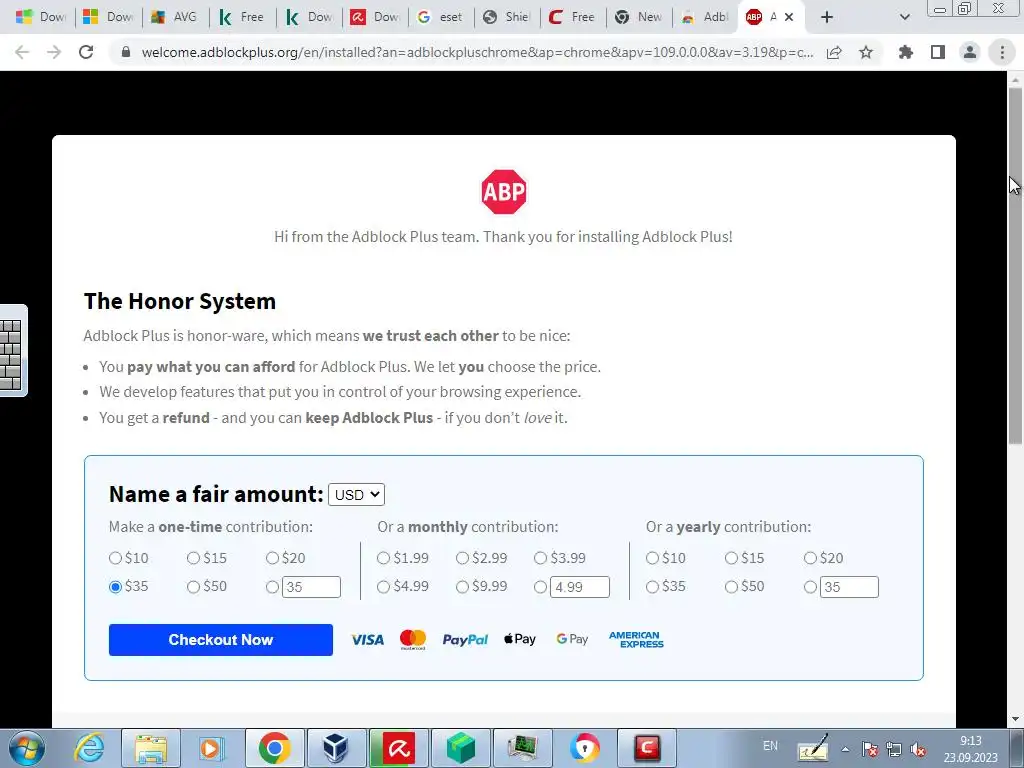The width and height of the screenshot is (1024, 768).
Task: Switch to the AVG tab
Action: (x=175, y=17)
